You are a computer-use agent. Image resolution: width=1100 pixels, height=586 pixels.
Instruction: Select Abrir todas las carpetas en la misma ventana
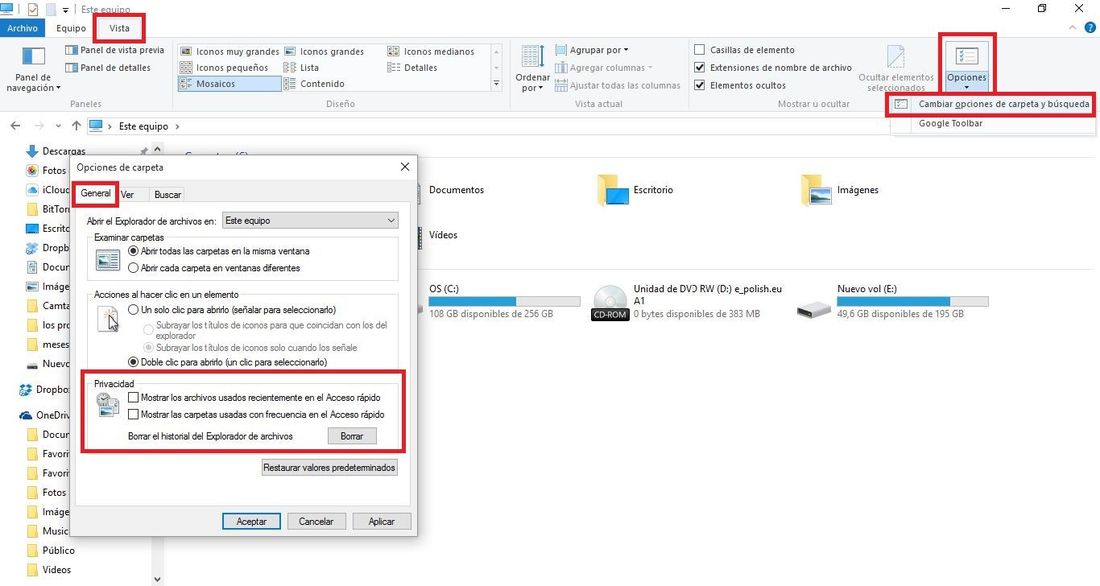point(133,251)
